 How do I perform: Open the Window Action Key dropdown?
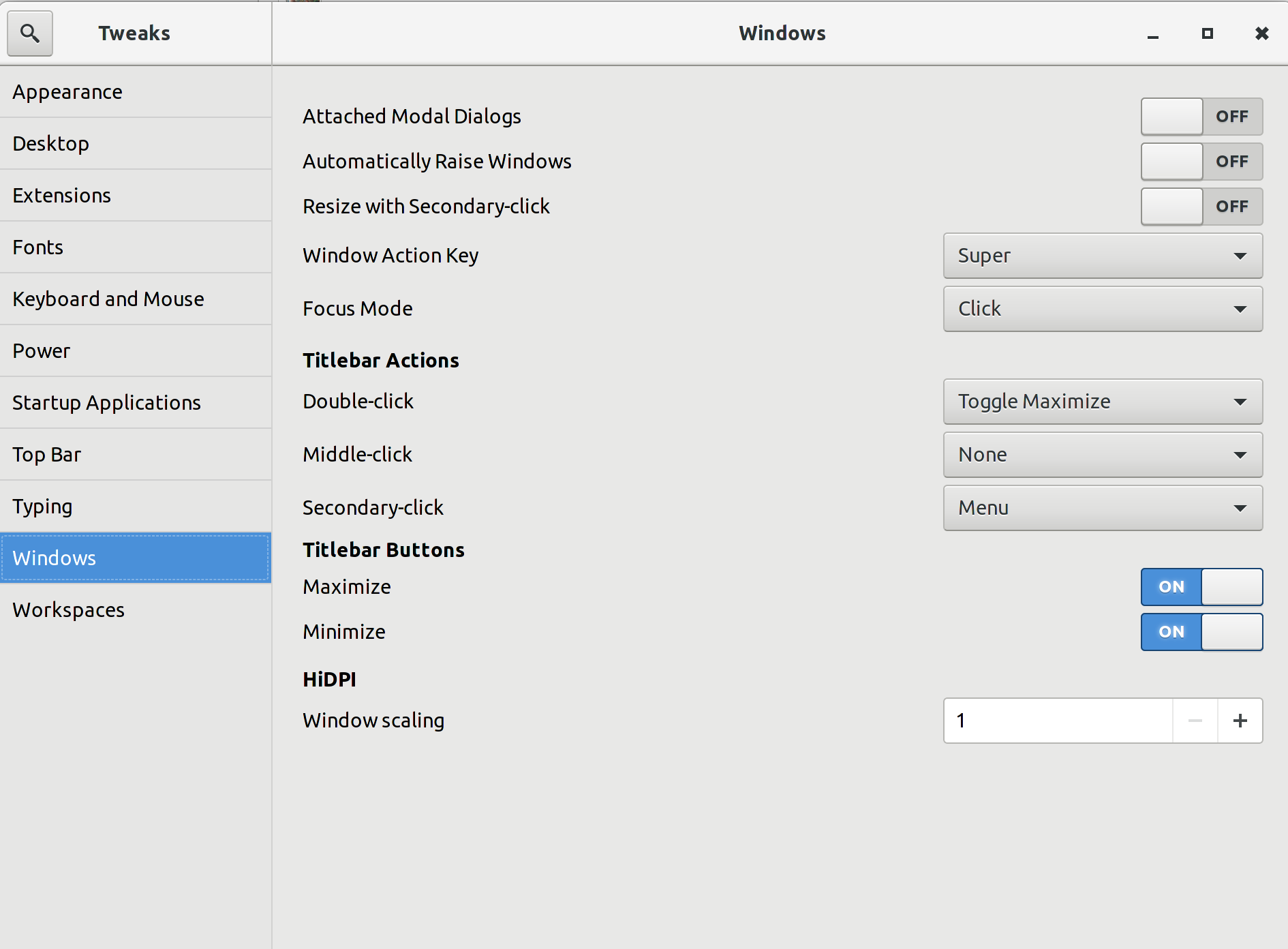[1102, 256]
